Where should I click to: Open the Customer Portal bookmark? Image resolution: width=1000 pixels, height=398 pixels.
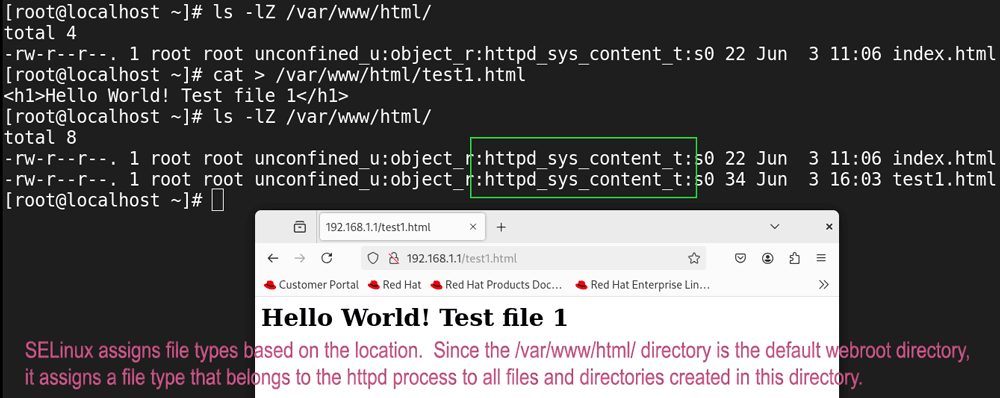point(311,284)
